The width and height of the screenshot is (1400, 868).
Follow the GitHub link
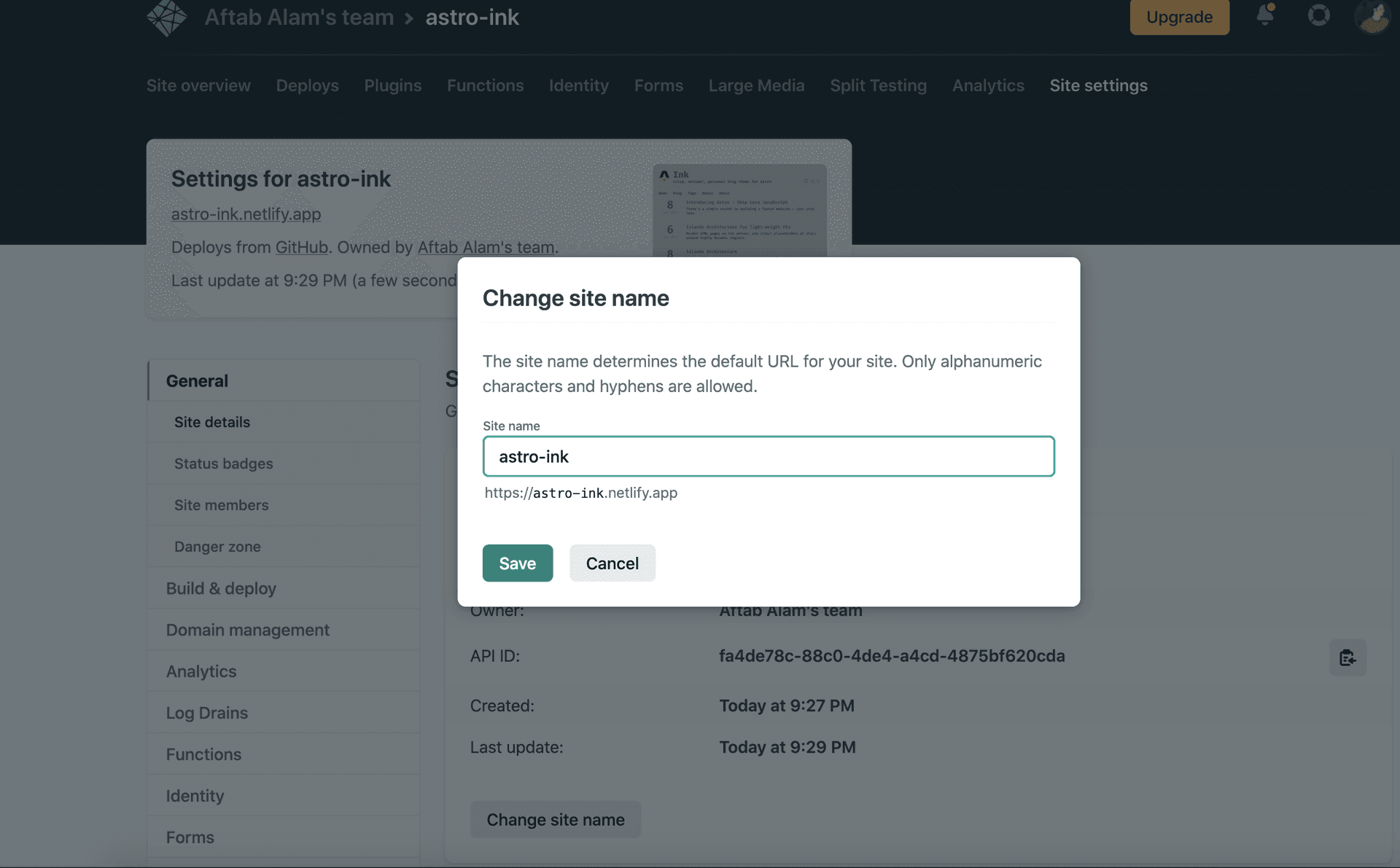[301, 247]
